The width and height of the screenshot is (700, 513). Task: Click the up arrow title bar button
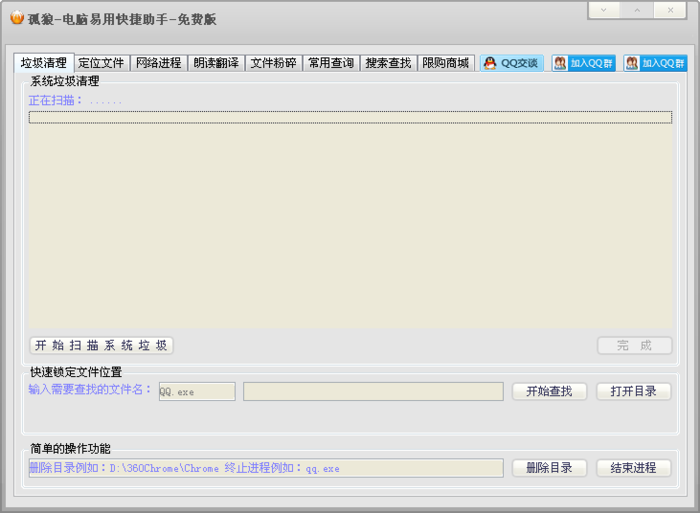click(637, 10)
